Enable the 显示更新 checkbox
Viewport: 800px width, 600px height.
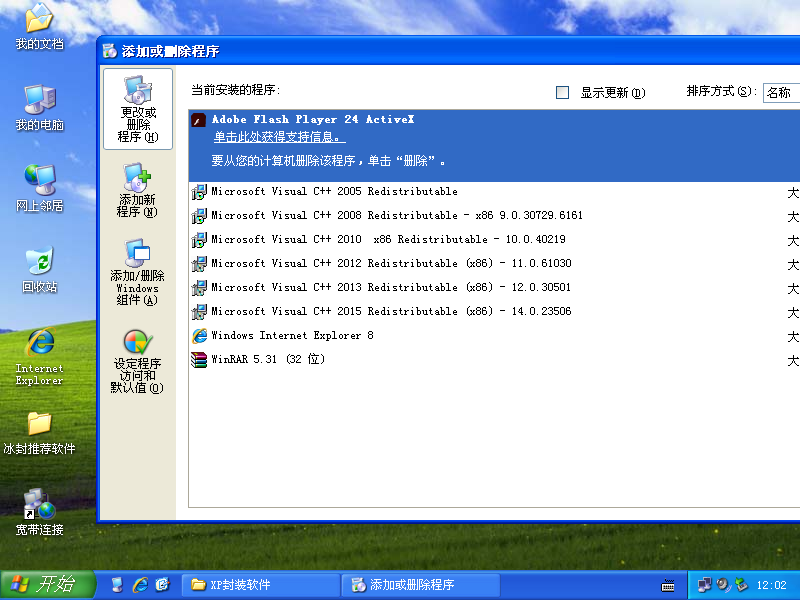(x=562, y=92)
